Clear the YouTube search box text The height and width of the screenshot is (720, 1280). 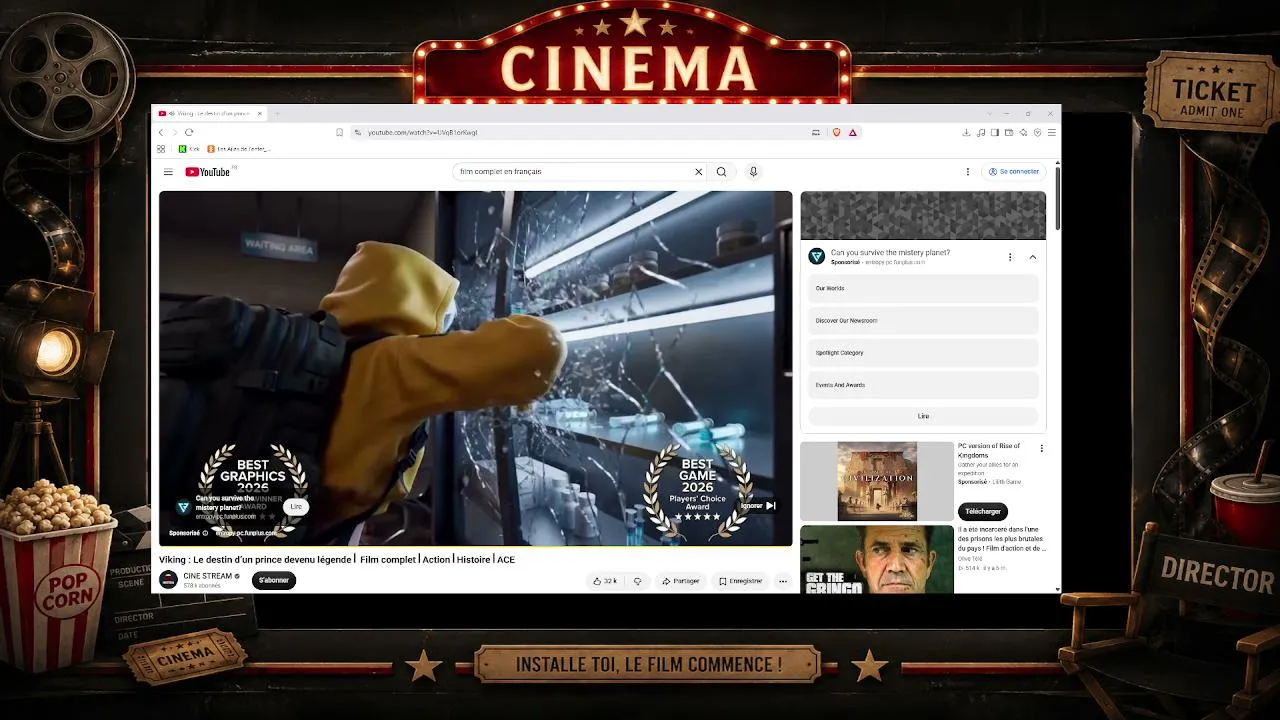(699, 172)
